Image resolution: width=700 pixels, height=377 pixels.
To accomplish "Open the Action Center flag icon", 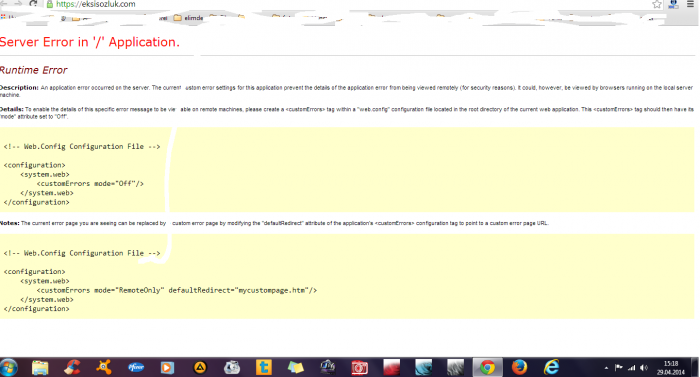I will pyautogui.click(x=618, y=368).
